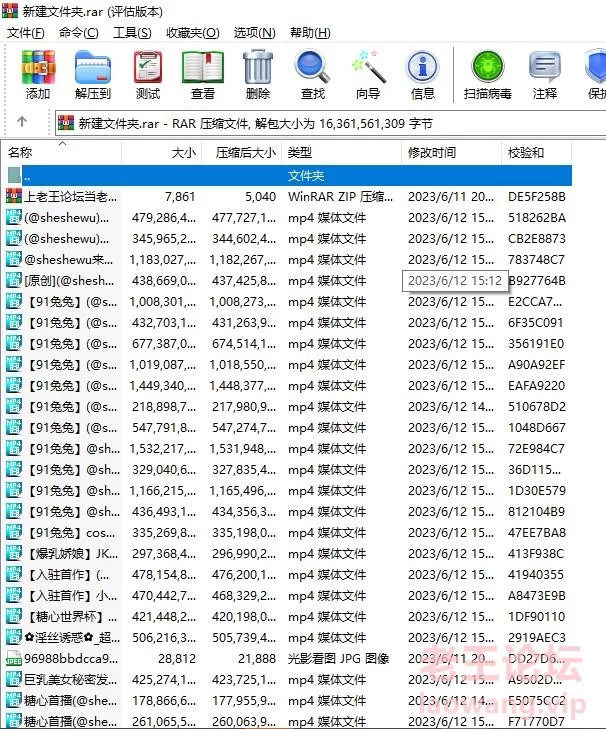Click the archive icon in the address bar
This screenshot has width=606, height=729.
click(66, 123)
